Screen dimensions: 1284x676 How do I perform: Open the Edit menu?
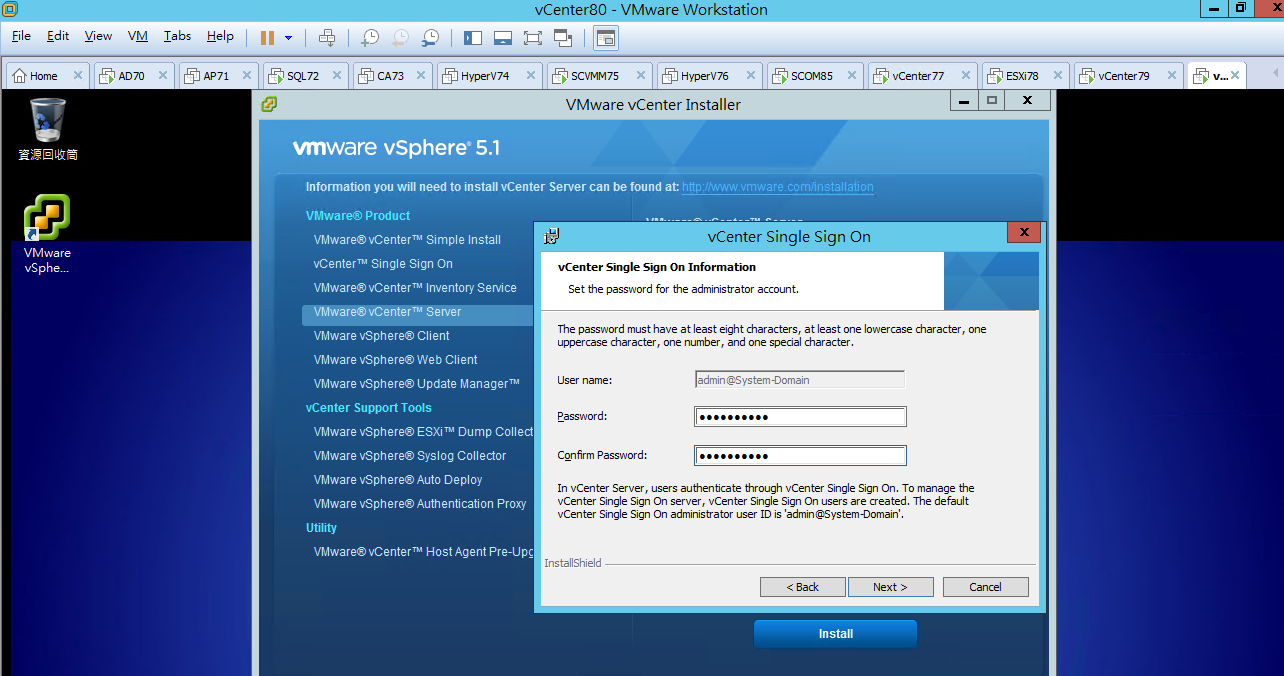pyautogui.click(x=58, y=36)
